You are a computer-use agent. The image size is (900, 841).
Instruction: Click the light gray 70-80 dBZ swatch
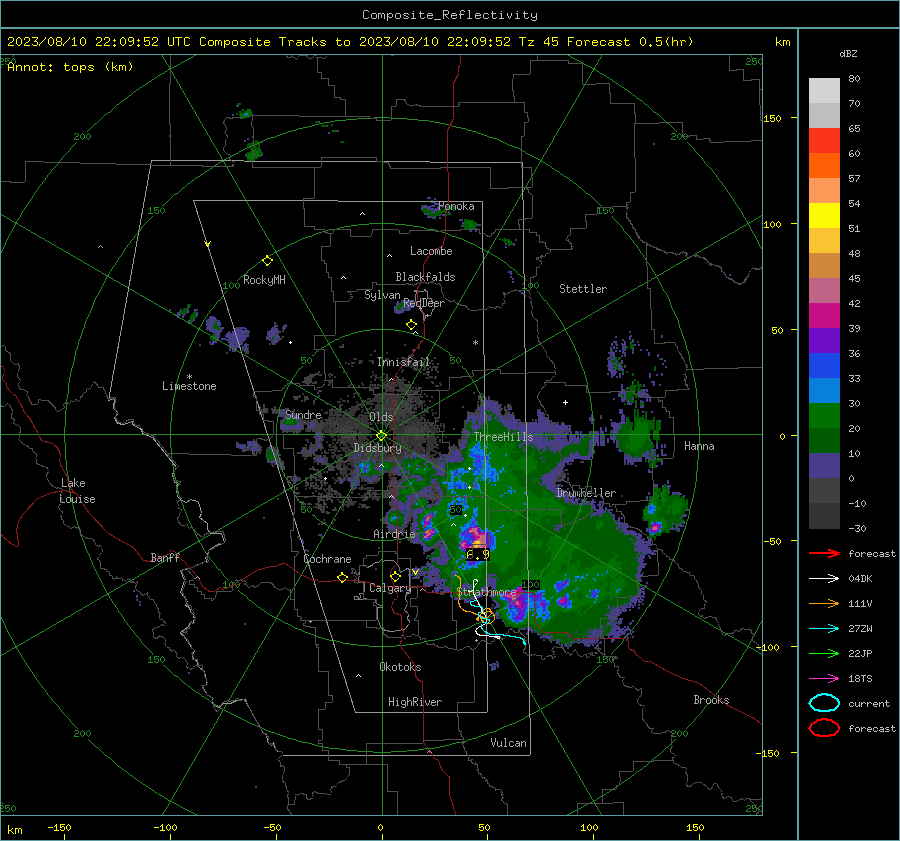click(824, 91)
